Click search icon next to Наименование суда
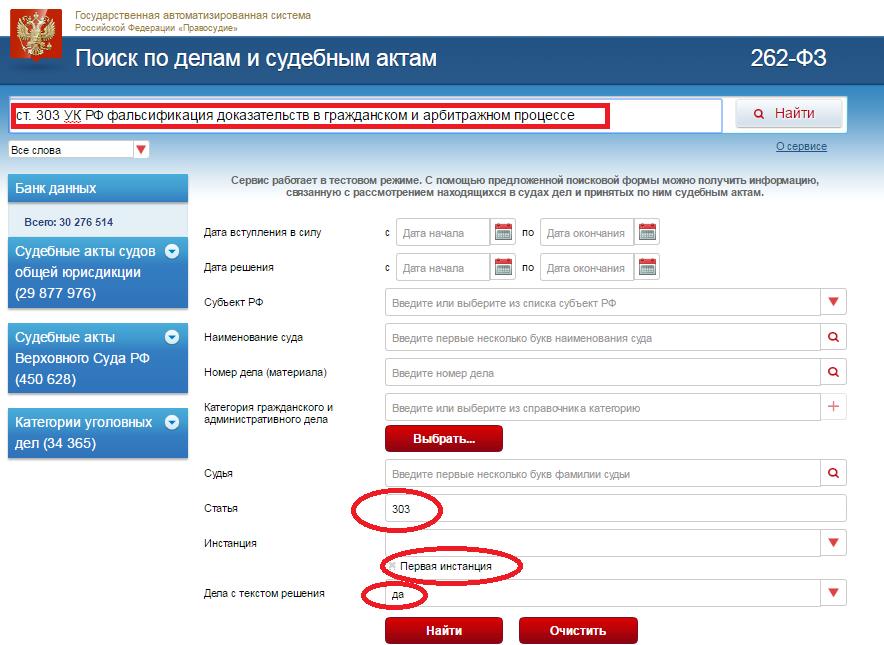 (833, 337)
